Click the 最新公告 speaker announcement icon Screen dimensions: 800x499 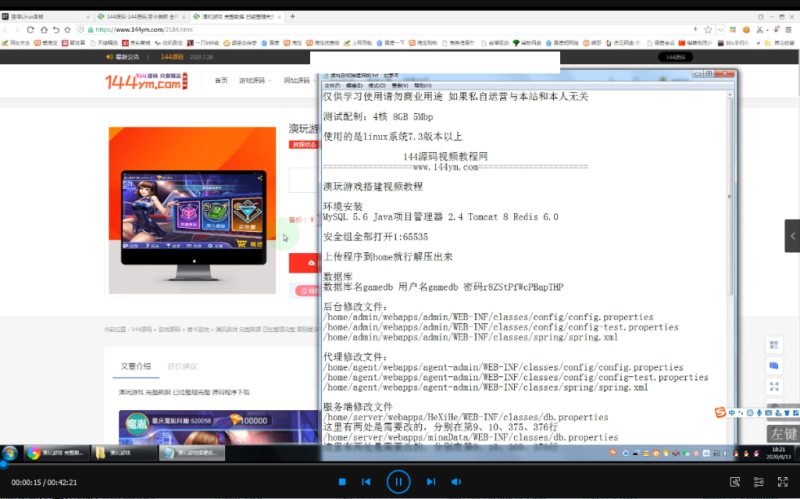(x=109, y=57)
